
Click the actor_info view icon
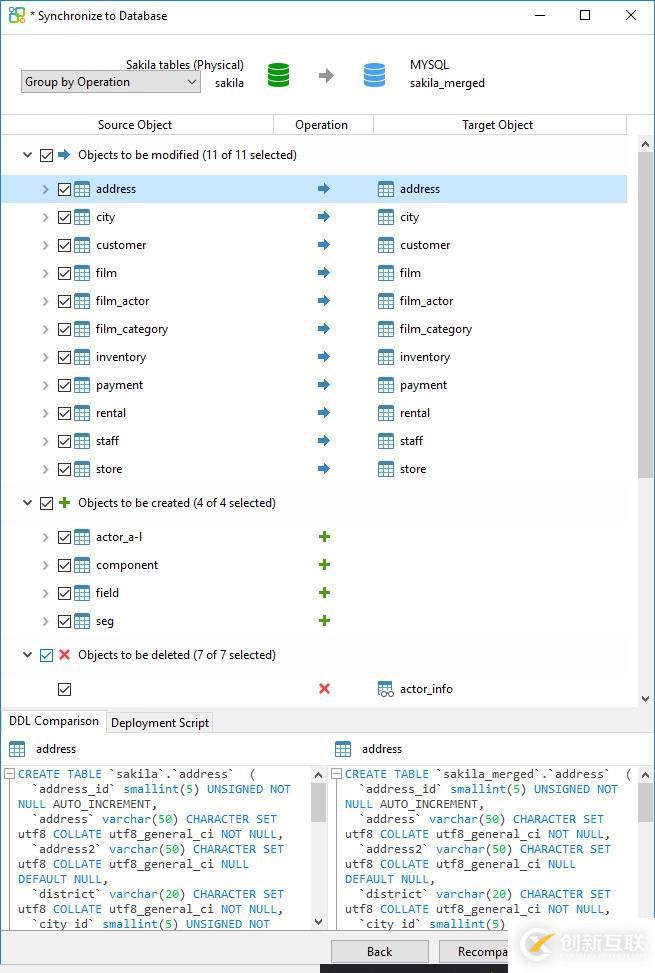(386, 689)
